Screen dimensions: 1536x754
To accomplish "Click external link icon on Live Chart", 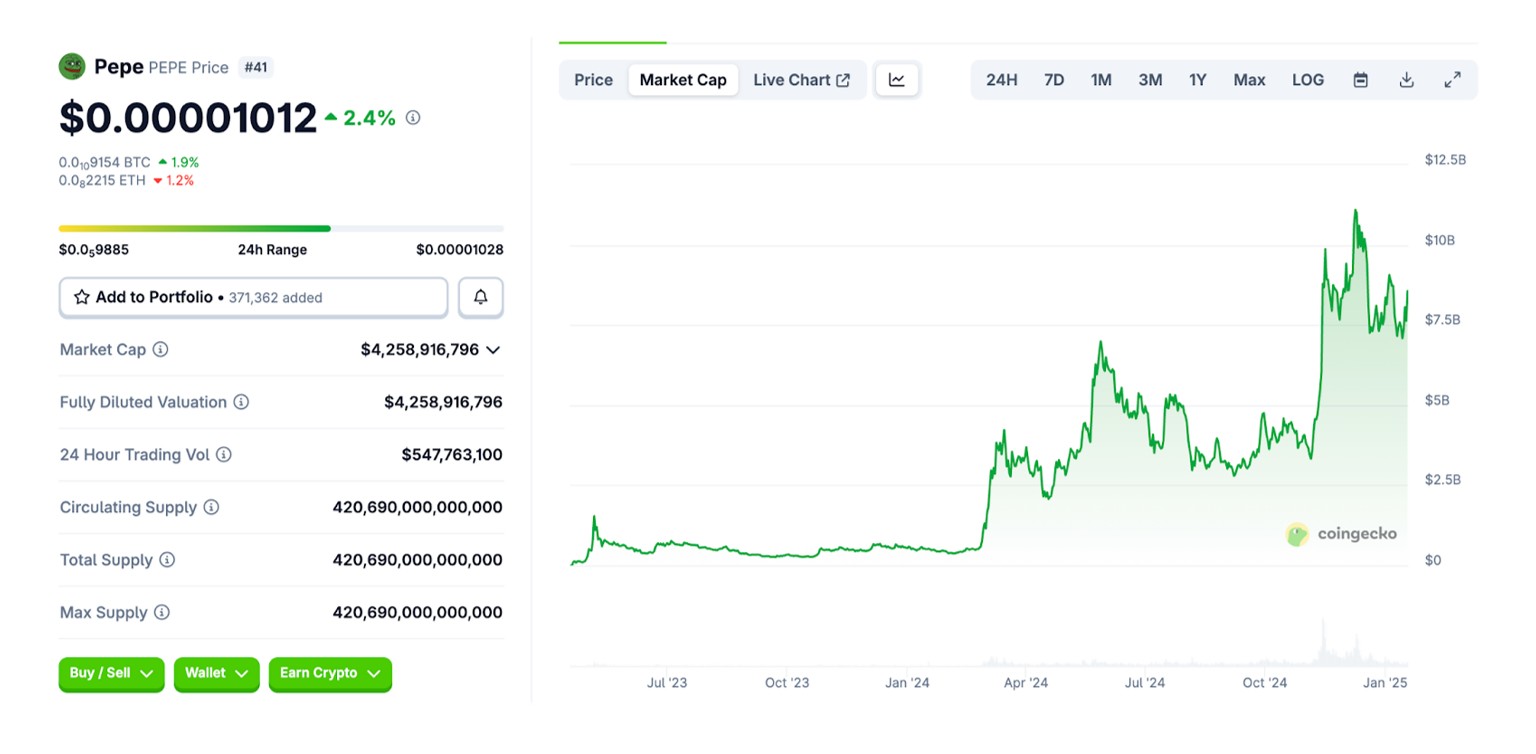I will click(x=843, y=80).
